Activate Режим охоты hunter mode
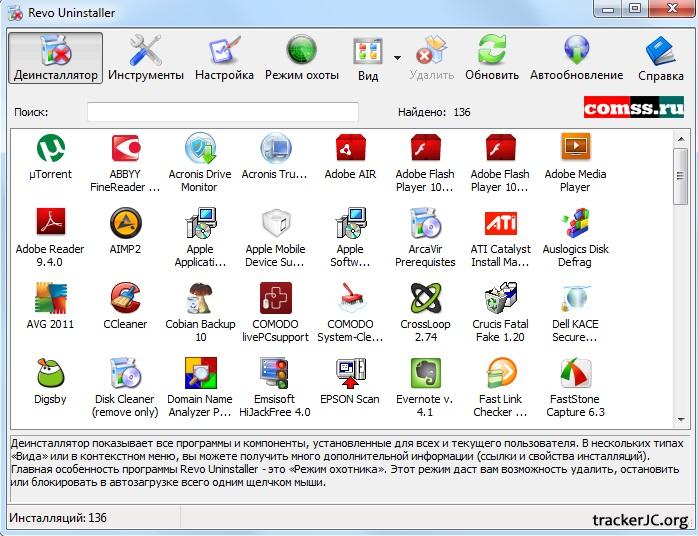The height and width of the screenshot is (536, 698). [x=301, y=58]
